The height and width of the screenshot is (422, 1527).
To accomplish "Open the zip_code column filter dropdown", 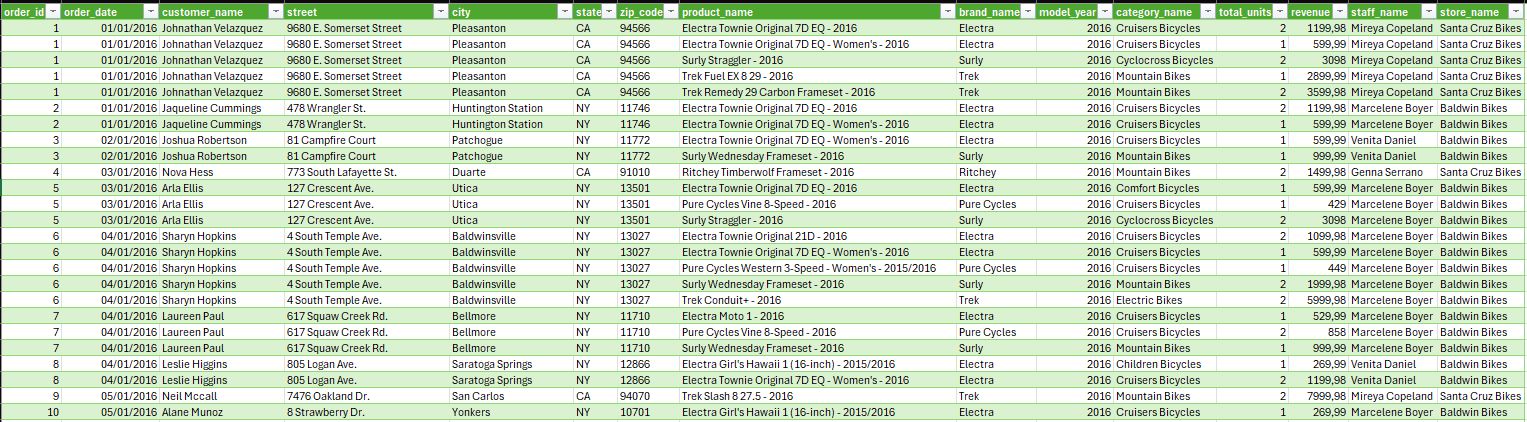I will coord(671,11).
